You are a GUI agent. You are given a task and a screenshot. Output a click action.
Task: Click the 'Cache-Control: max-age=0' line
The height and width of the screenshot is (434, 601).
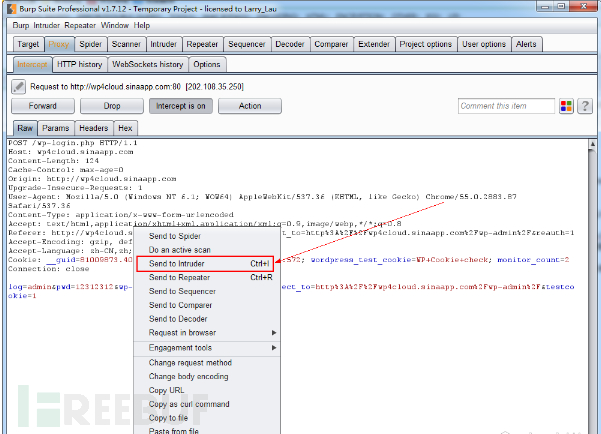(66, 170)
